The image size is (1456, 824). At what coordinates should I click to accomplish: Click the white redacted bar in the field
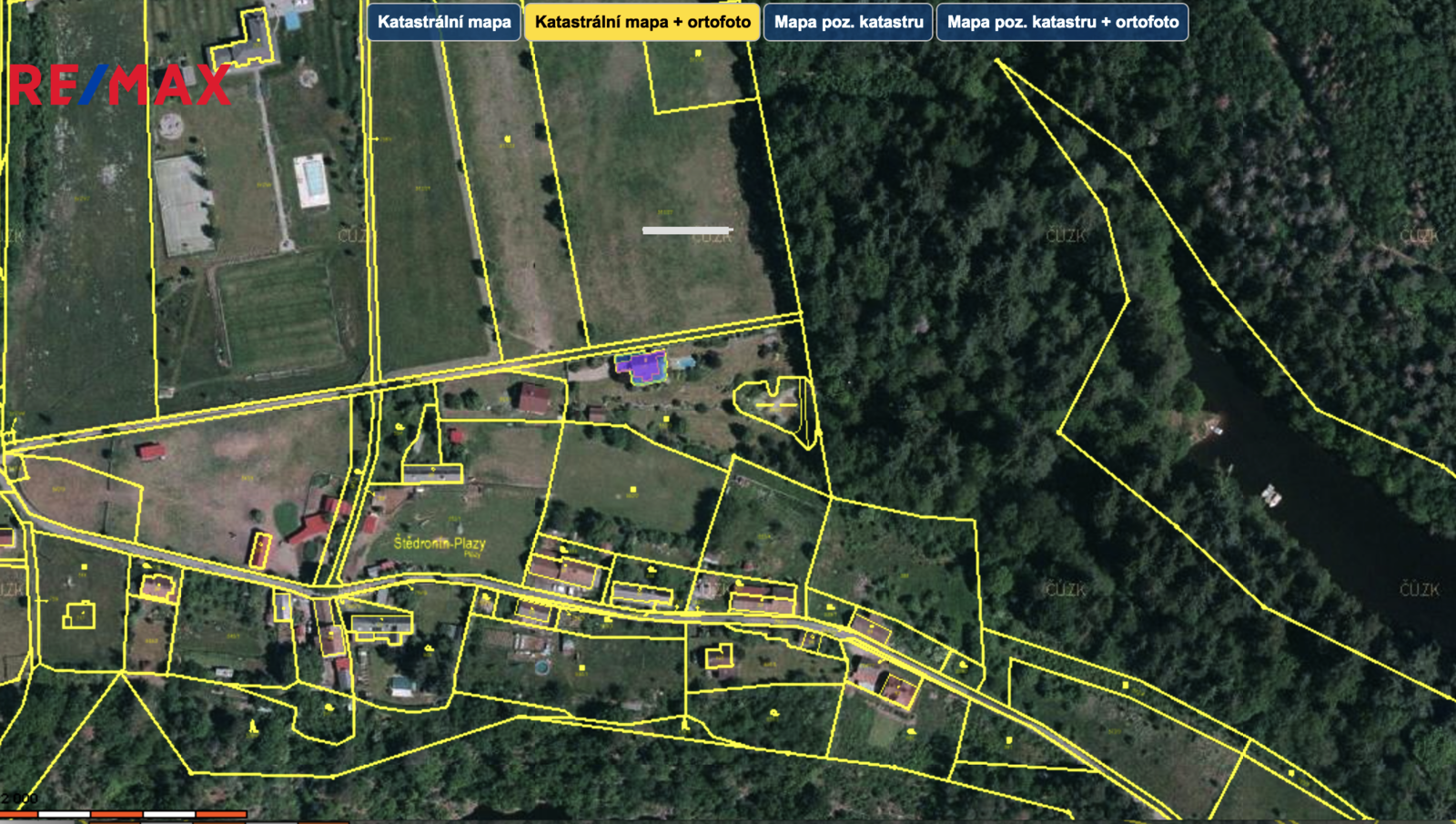click(687, 230)
